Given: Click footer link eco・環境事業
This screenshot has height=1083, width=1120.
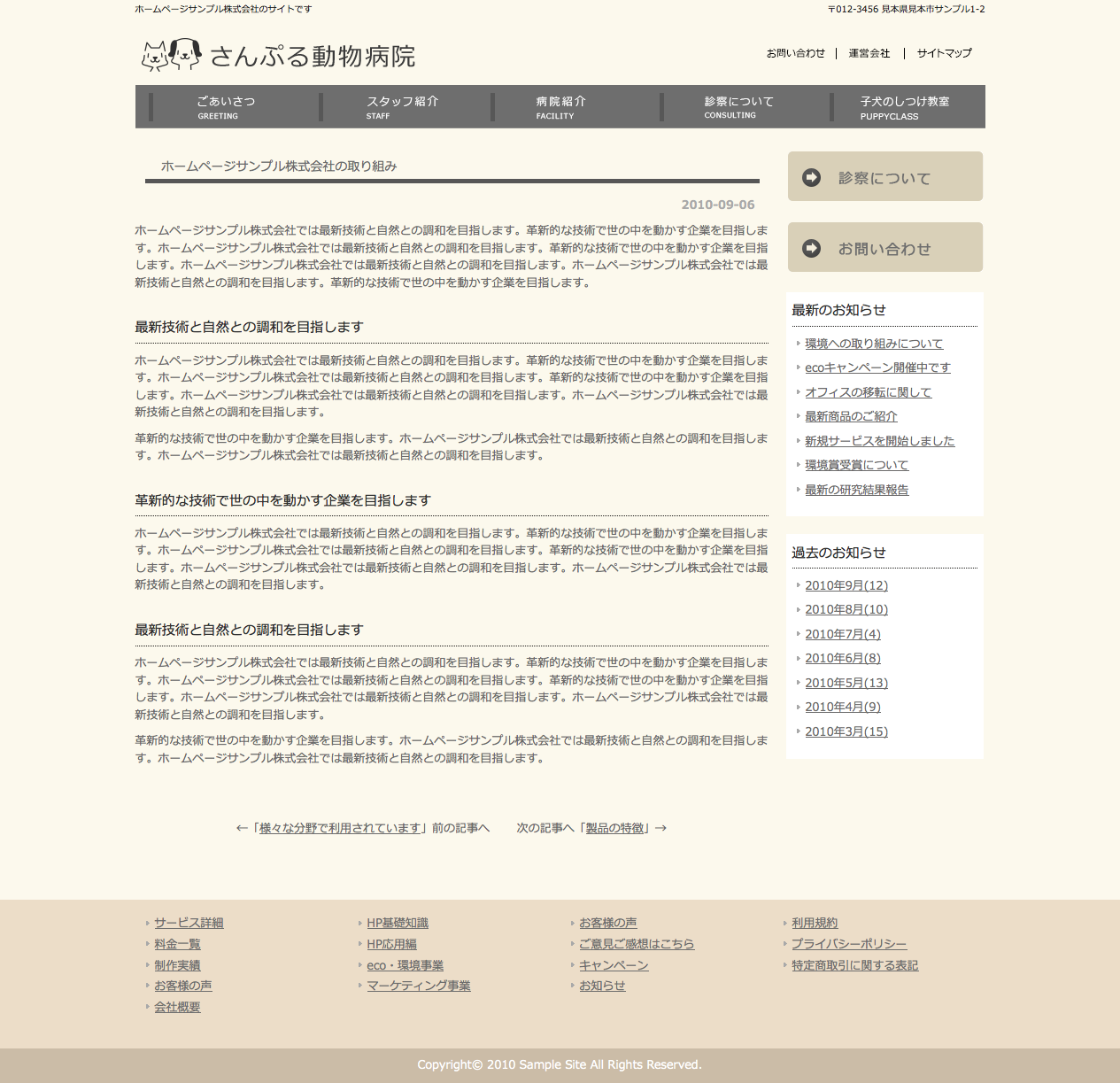Looking at the screenshot, I should click(x=405, y=965).
